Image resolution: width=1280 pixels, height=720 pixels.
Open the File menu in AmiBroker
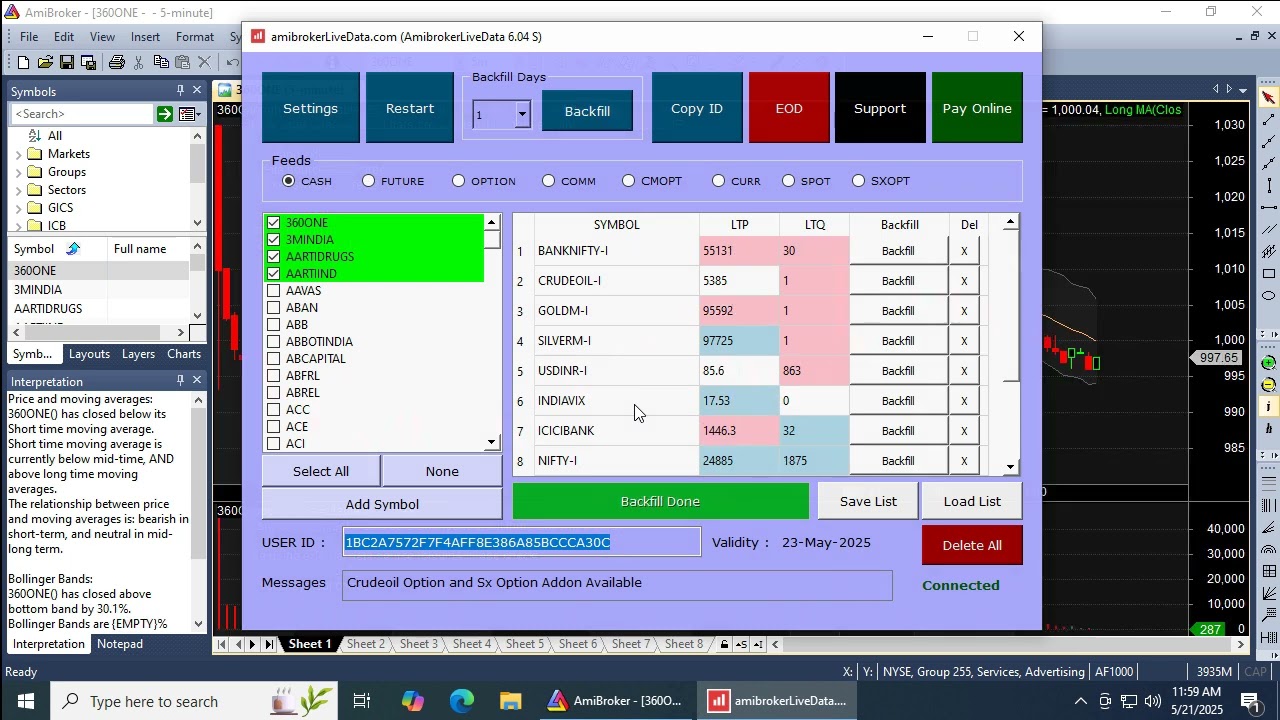pyautogui.click(x=29, y=37)
